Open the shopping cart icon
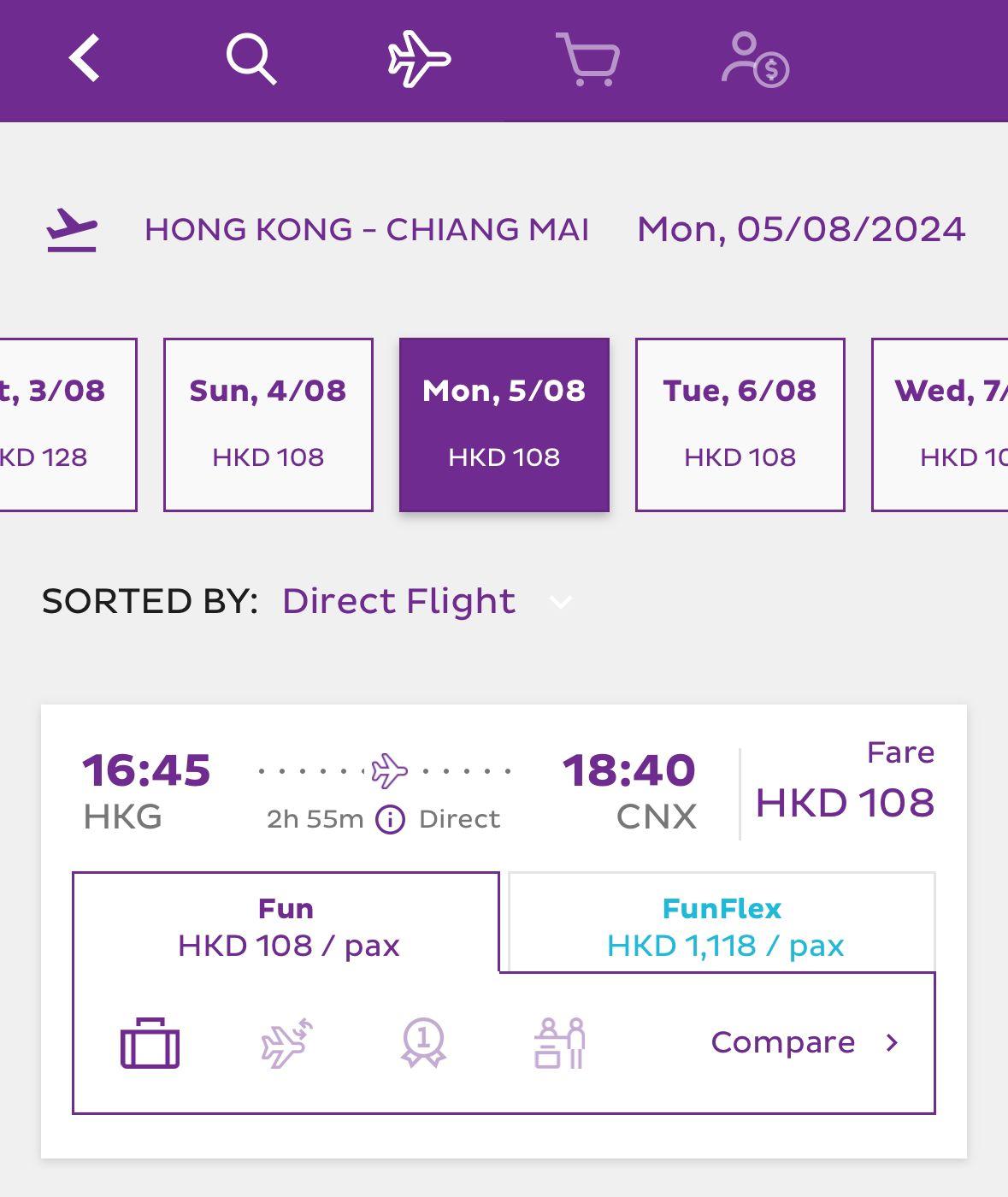 (x=588, y=59)
